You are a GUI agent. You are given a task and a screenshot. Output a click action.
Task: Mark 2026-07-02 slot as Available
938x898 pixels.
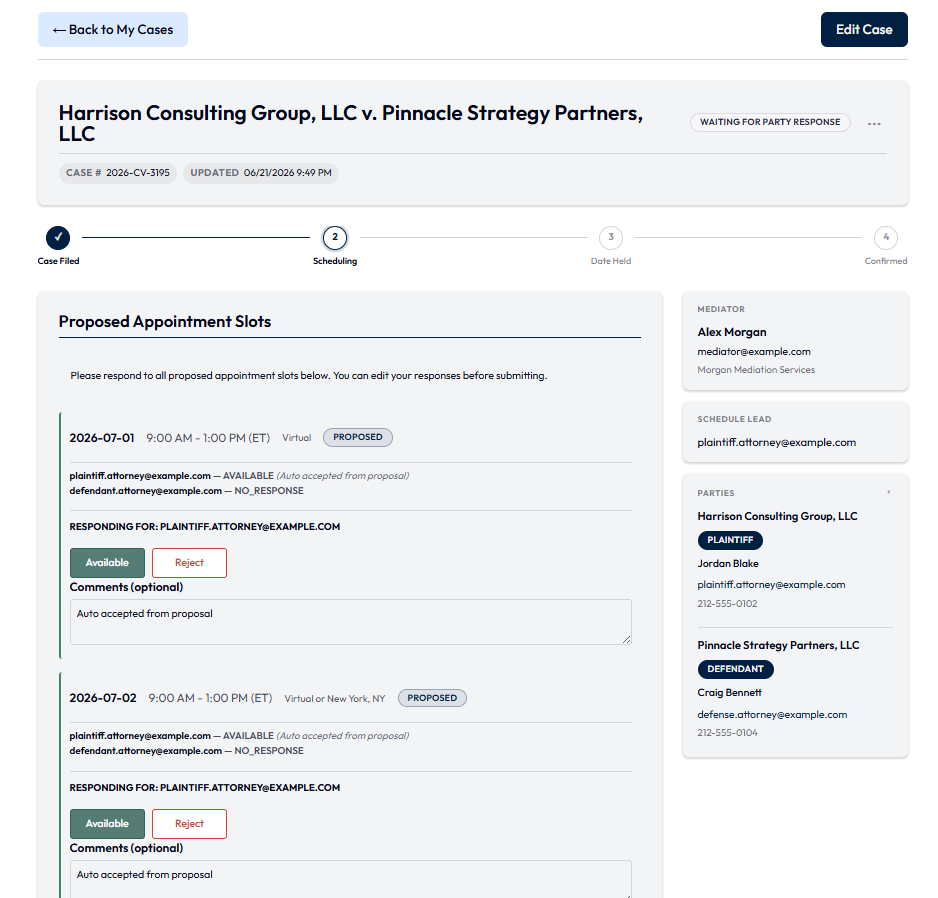tap(107, 823)
